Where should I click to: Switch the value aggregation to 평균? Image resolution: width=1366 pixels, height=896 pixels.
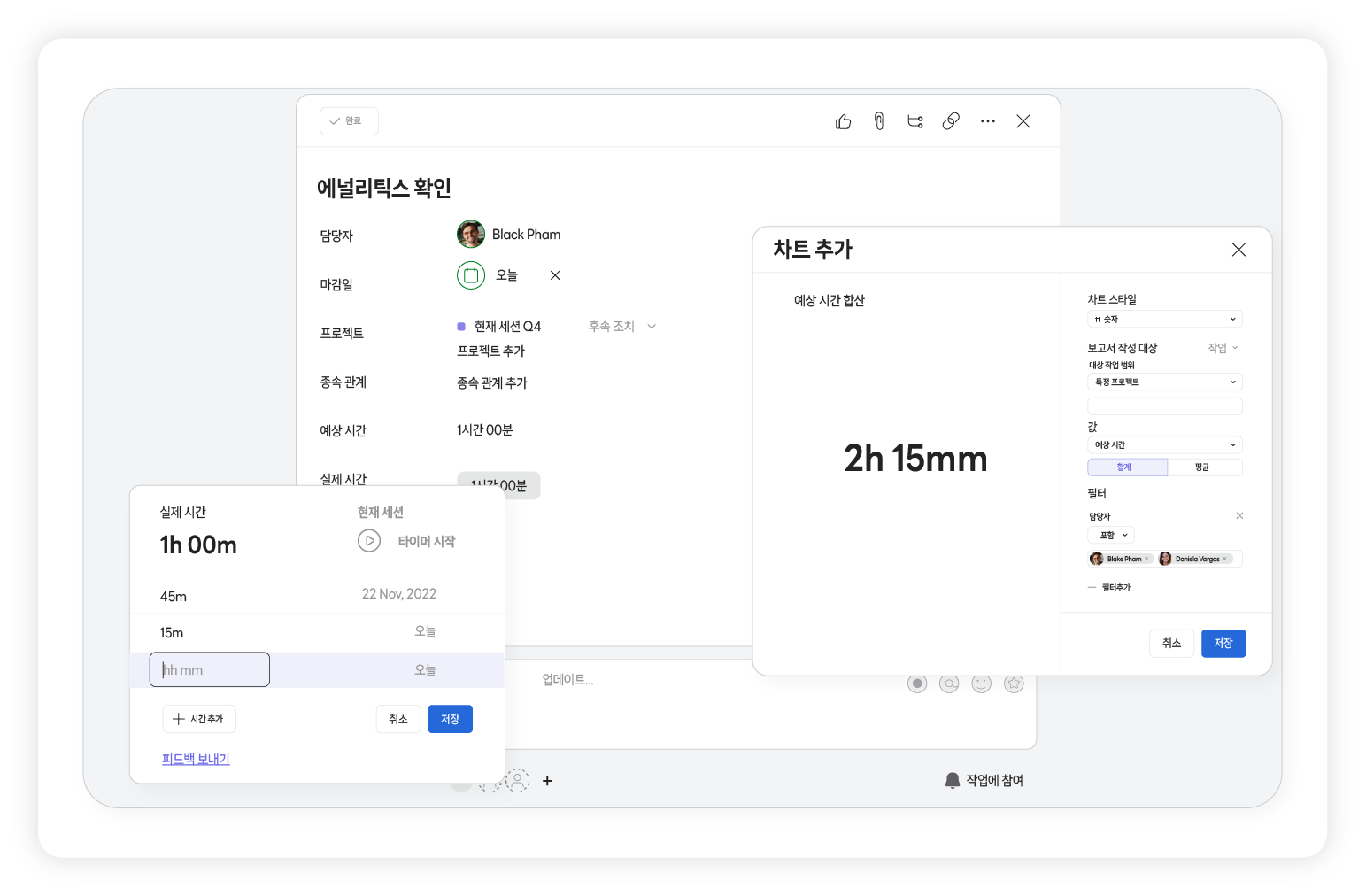pos(1203,467)
